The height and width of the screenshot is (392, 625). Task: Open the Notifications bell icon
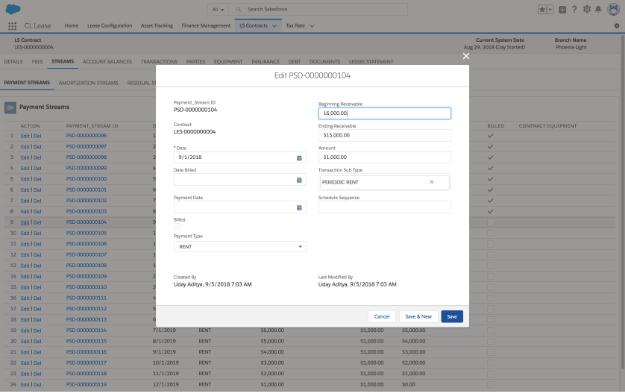tap(598, 9)
